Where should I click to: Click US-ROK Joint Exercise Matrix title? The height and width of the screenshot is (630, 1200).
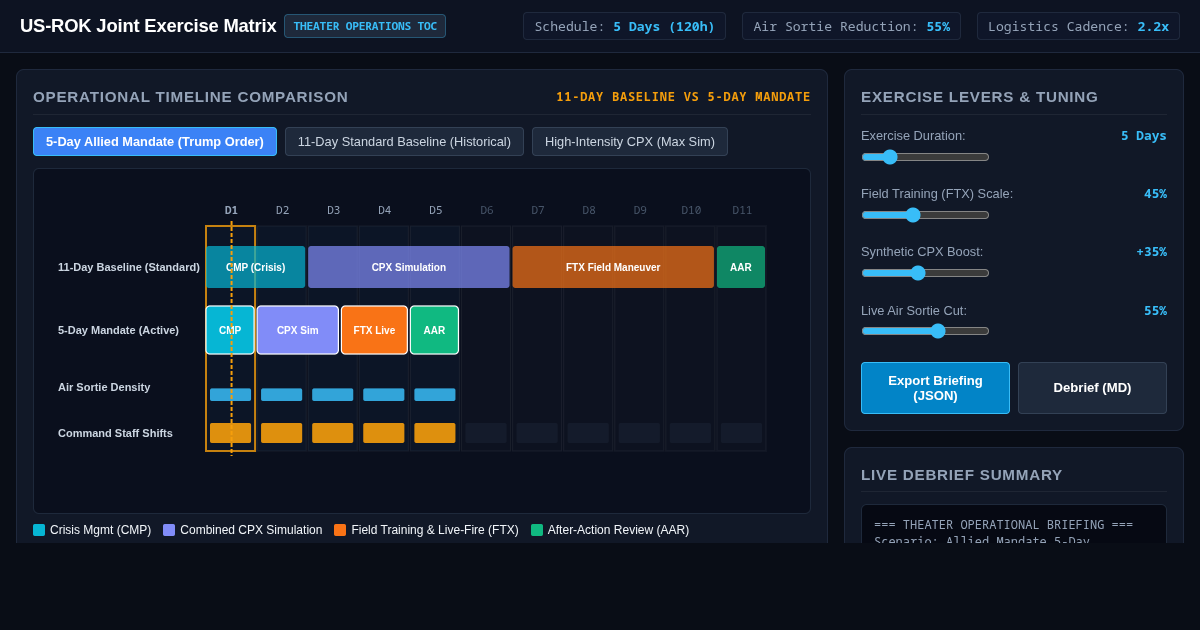(148, 26)
